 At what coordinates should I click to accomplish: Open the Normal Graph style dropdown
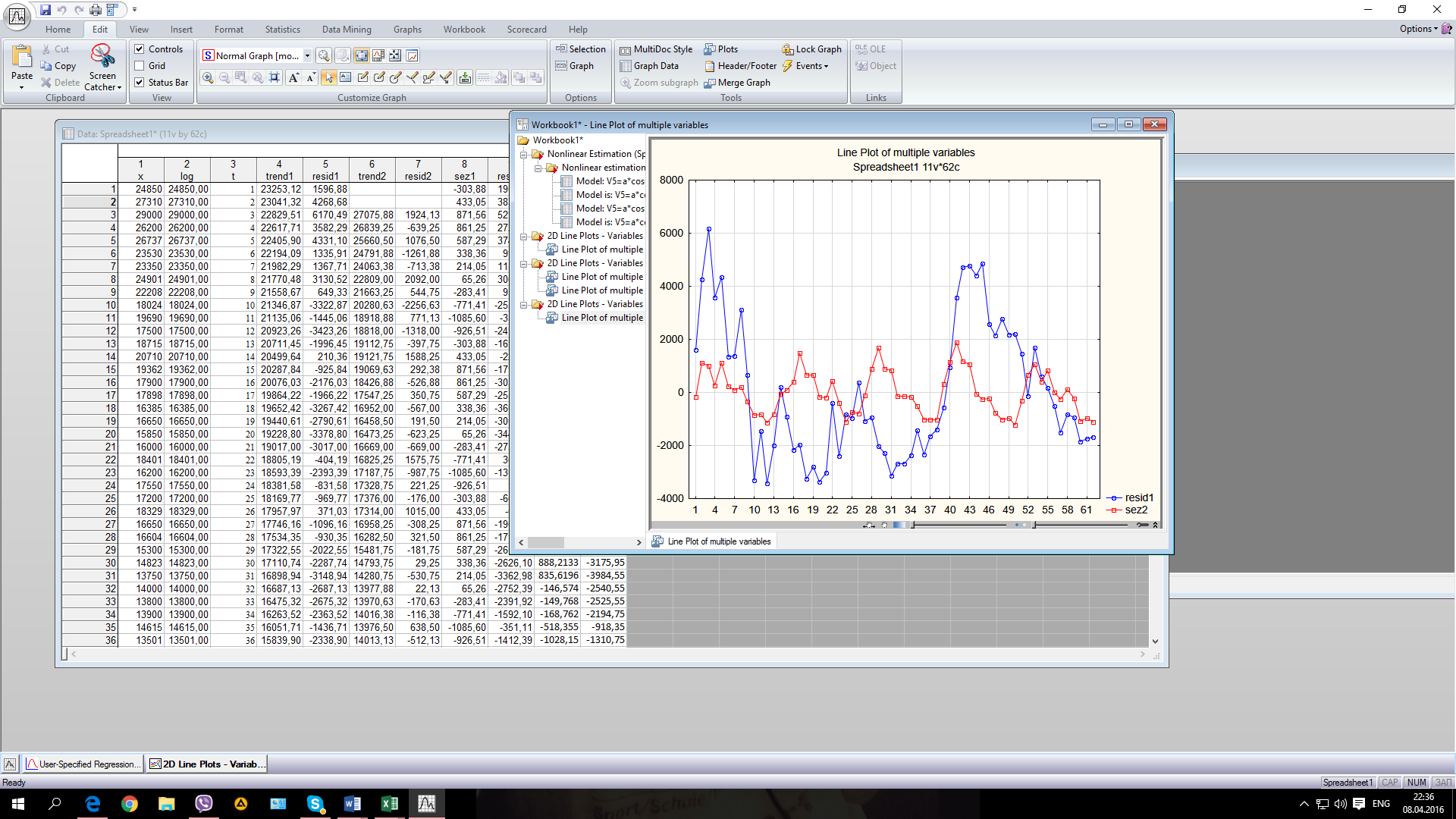point(307,56)
